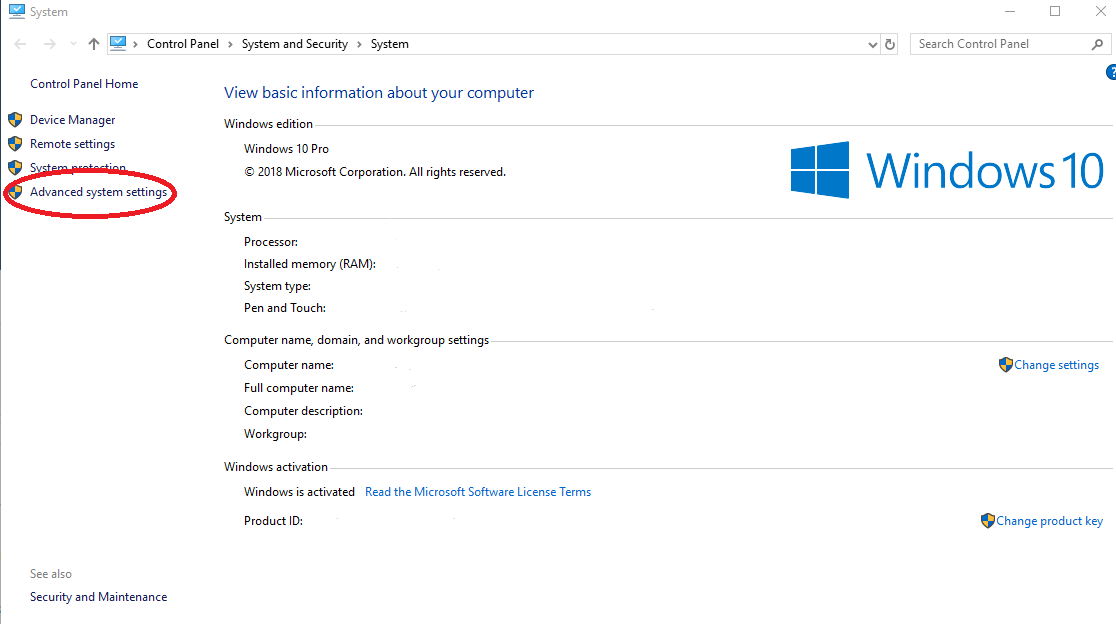Click the Processor label
Viewport: 1116px width, 628px height.
pos(270,242)
